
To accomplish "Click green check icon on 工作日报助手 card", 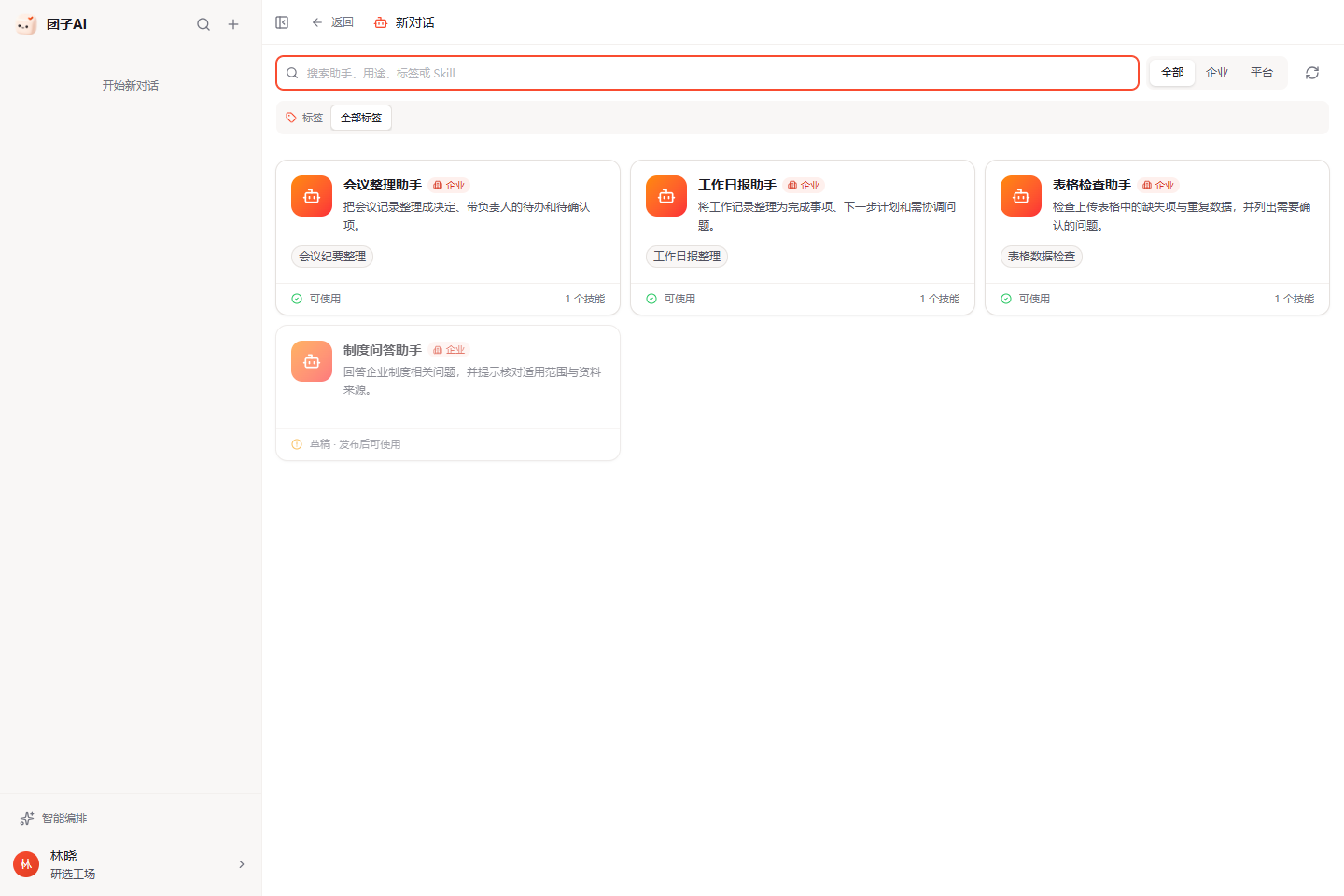I will (651, 299).
